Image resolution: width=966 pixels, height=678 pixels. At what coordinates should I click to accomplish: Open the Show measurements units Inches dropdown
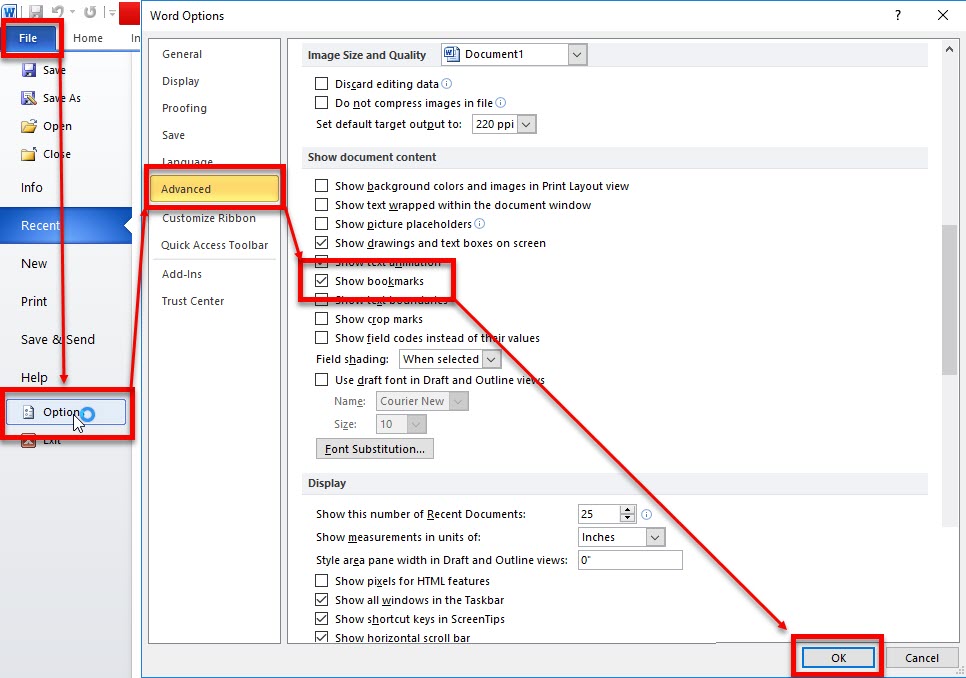coord(654,537)
